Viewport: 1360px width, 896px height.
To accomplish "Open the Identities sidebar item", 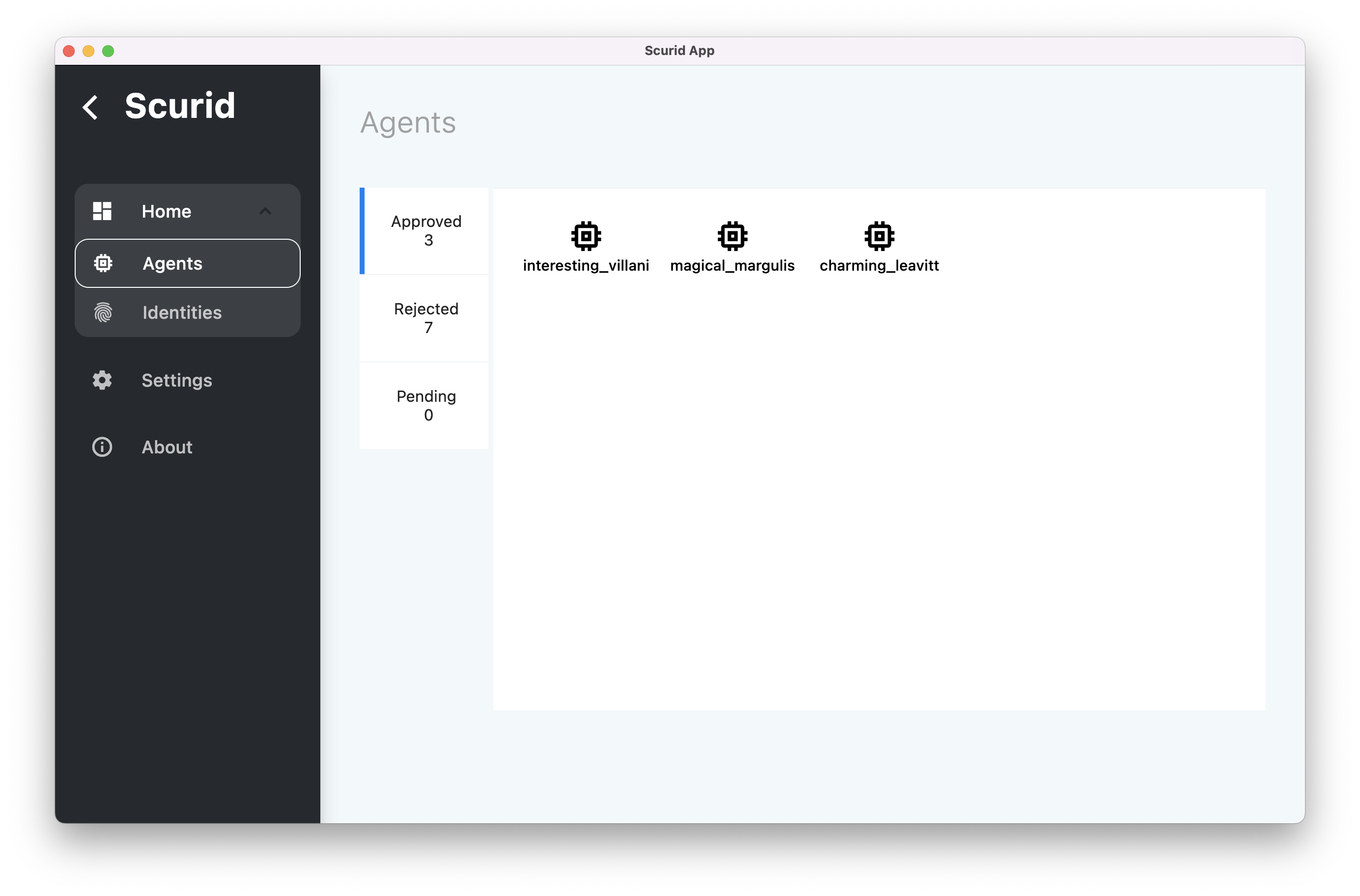I will click(187, 312).
